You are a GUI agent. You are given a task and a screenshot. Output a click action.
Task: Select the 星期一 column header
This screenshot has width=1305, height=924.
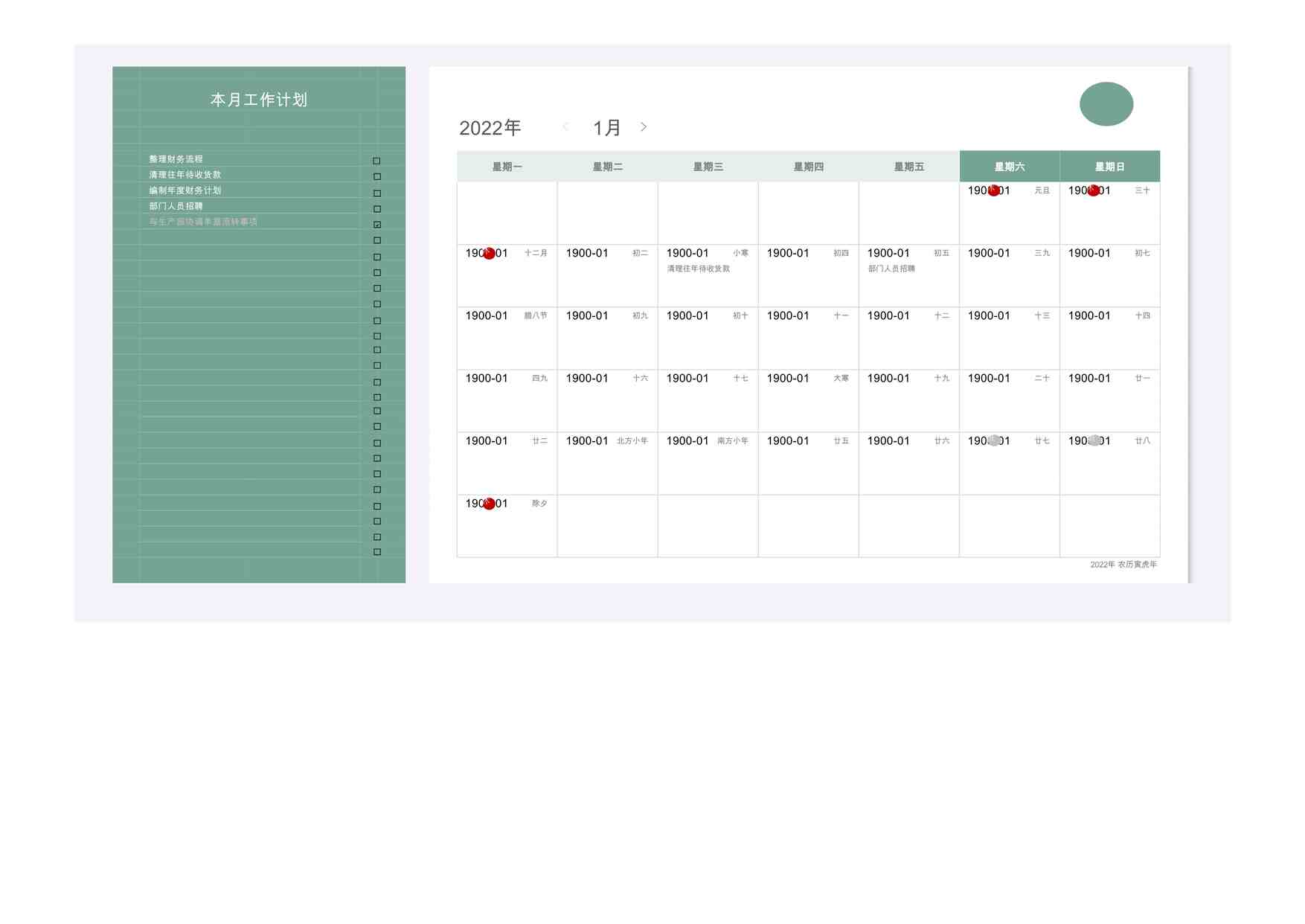tap(507, 167)
